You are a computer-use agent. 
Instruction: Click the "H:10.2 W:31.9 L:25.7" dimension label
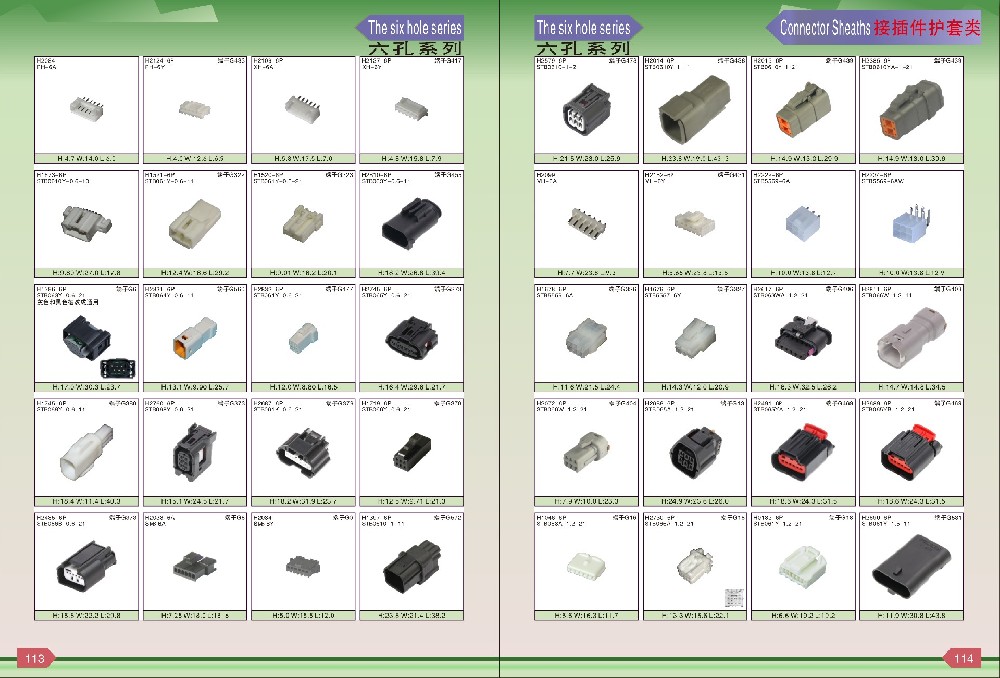[x=303, y=501]
